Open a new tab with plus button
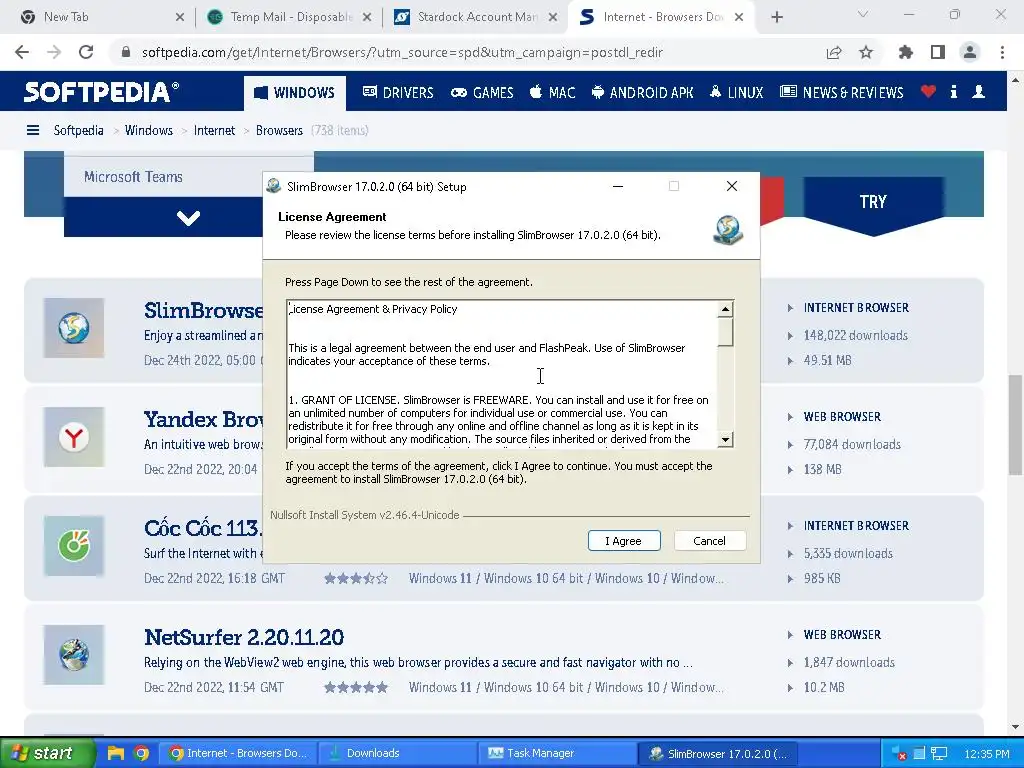Screen dimensions: 1024x768 pos(776,17)
